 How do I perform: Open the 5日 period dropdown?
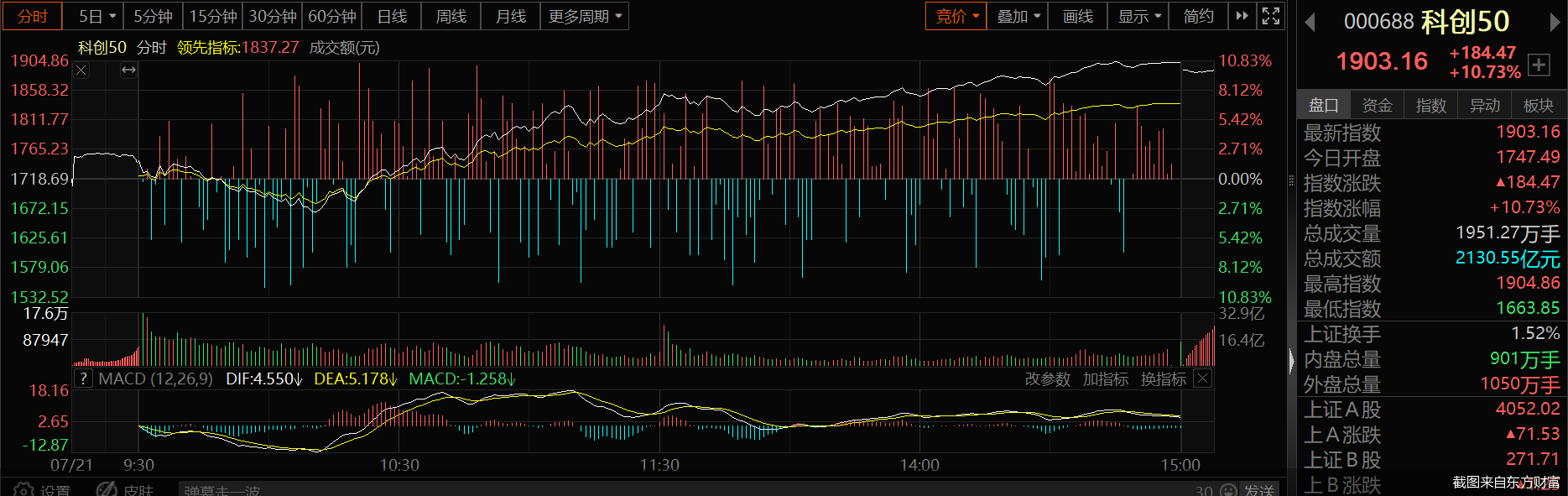[97, 16]
